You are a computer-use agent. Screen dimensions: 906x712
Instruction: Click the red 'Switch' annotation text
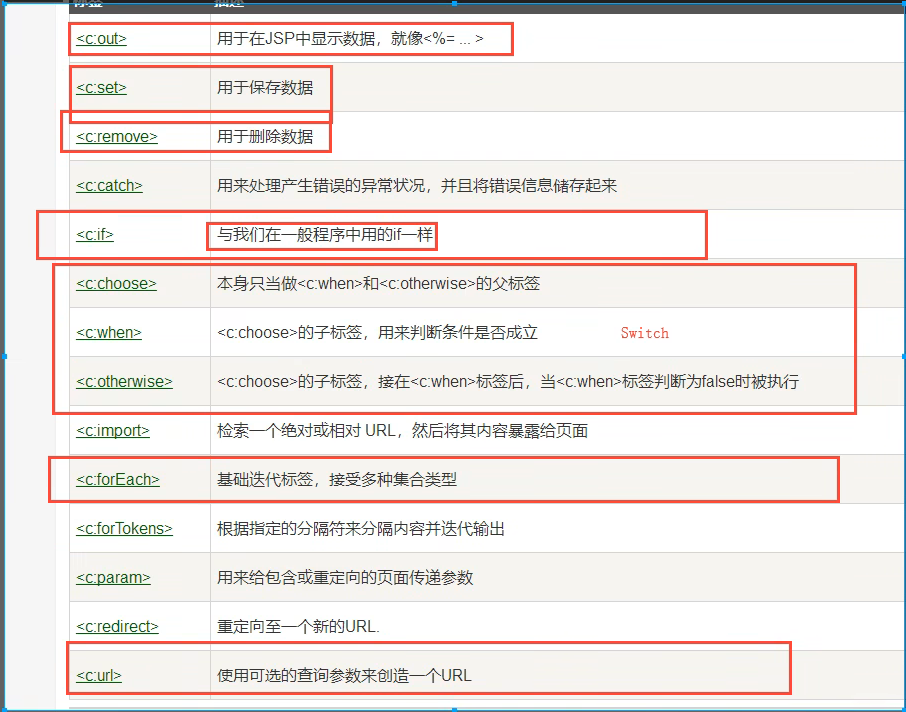pyautogui.click(x=645, y=333)
